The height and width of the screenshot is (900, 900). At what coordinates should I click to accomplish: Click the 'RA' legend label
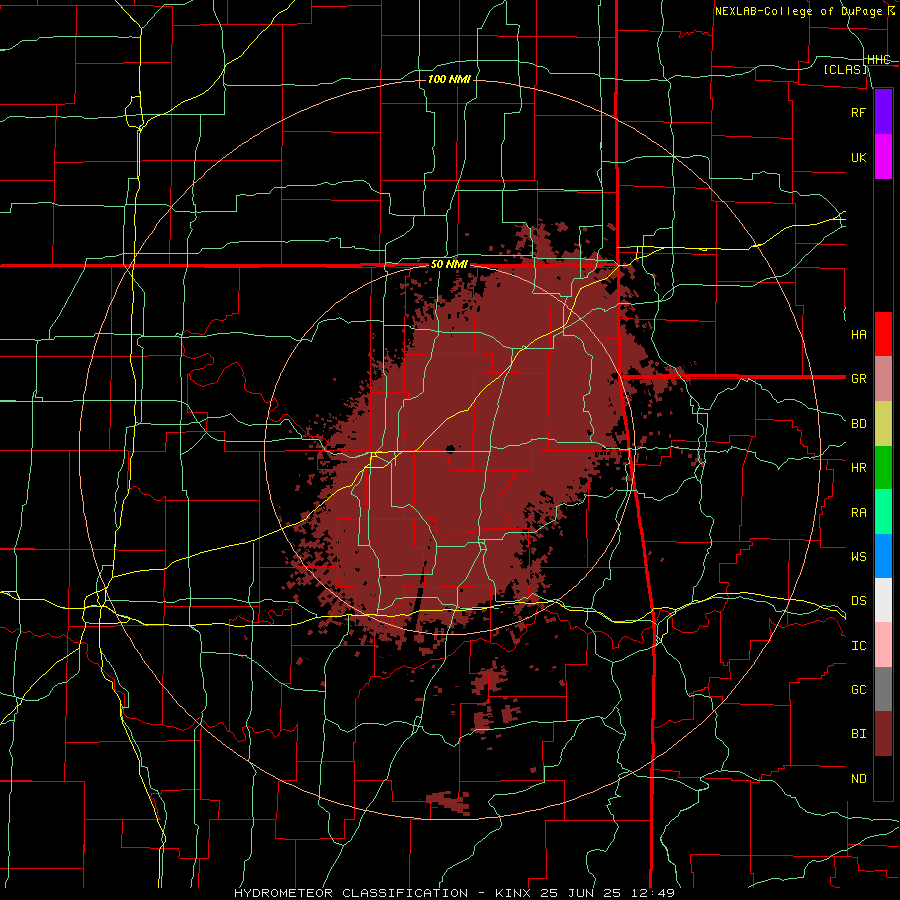[858, 513]
